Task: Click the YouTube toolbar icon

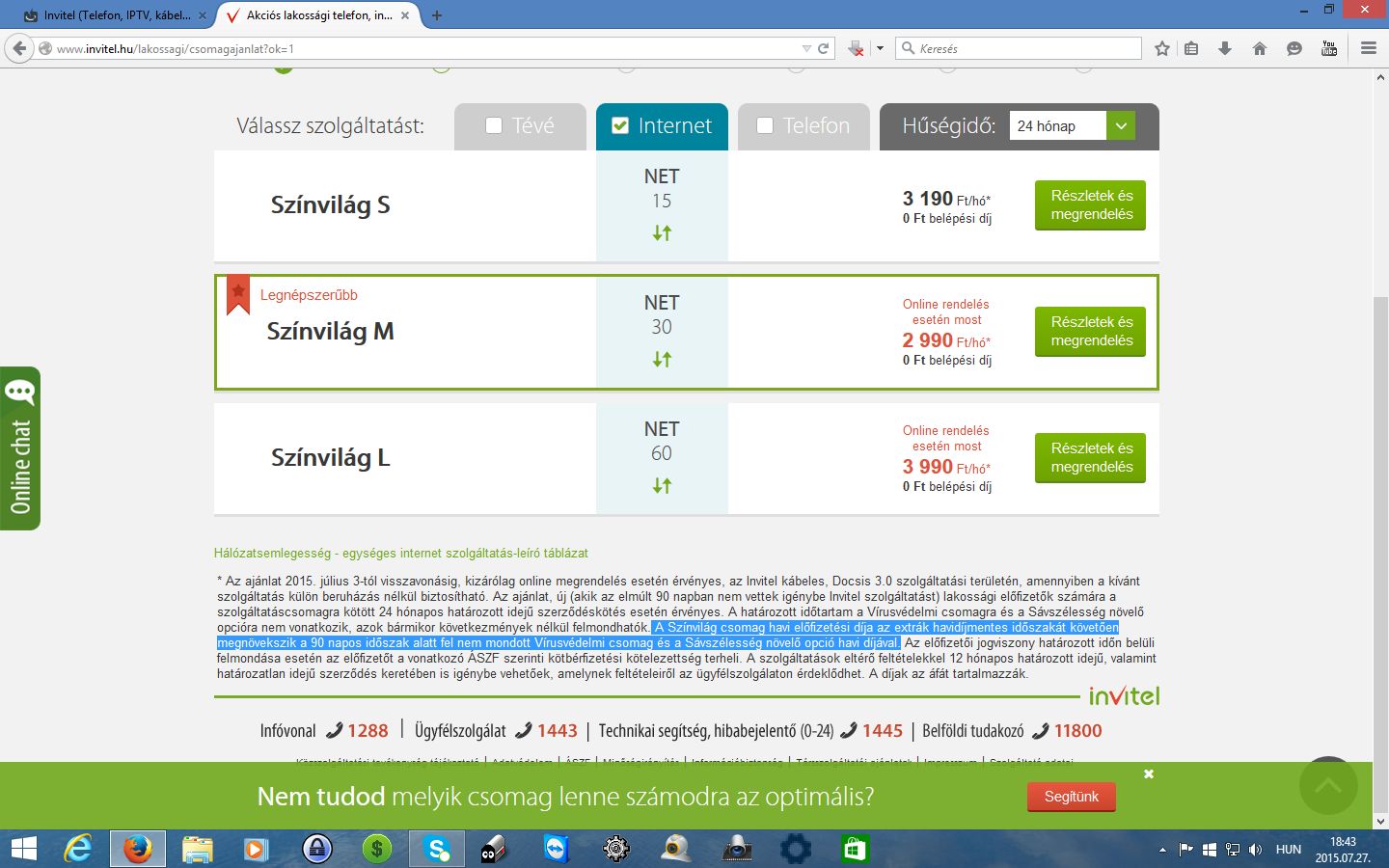Action: 1329,48
